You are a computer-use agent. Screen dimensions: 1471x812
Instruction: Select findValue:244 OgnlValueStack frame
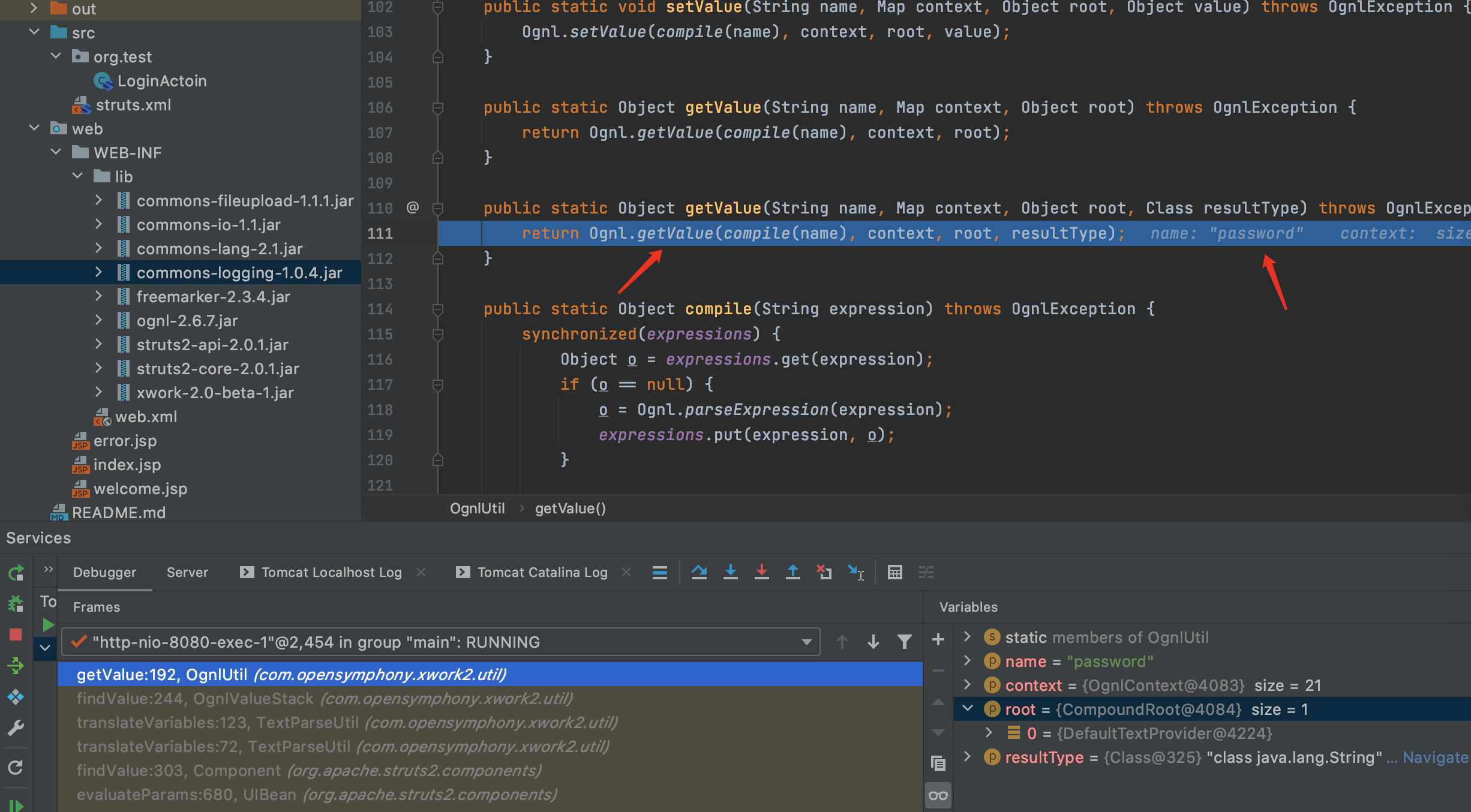pos(324,699)
